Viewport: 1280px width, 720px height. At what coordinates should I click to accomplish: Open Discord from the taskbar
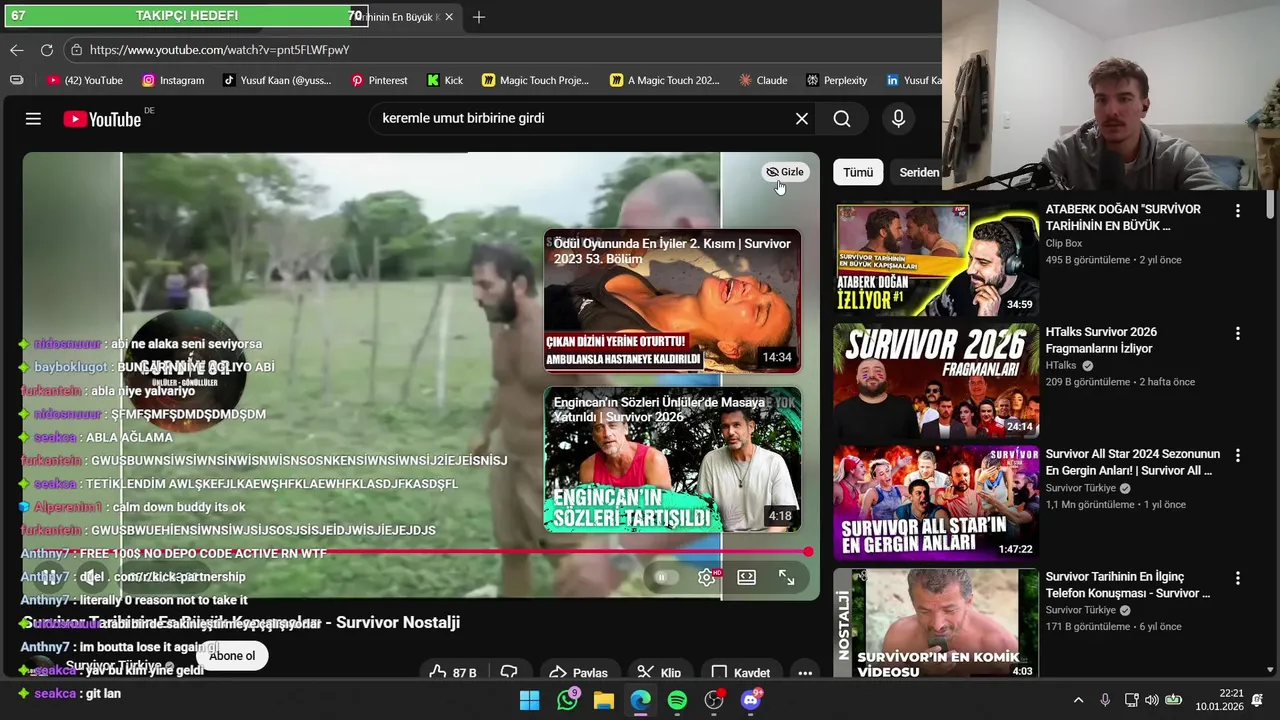click(x=751, y=700)
